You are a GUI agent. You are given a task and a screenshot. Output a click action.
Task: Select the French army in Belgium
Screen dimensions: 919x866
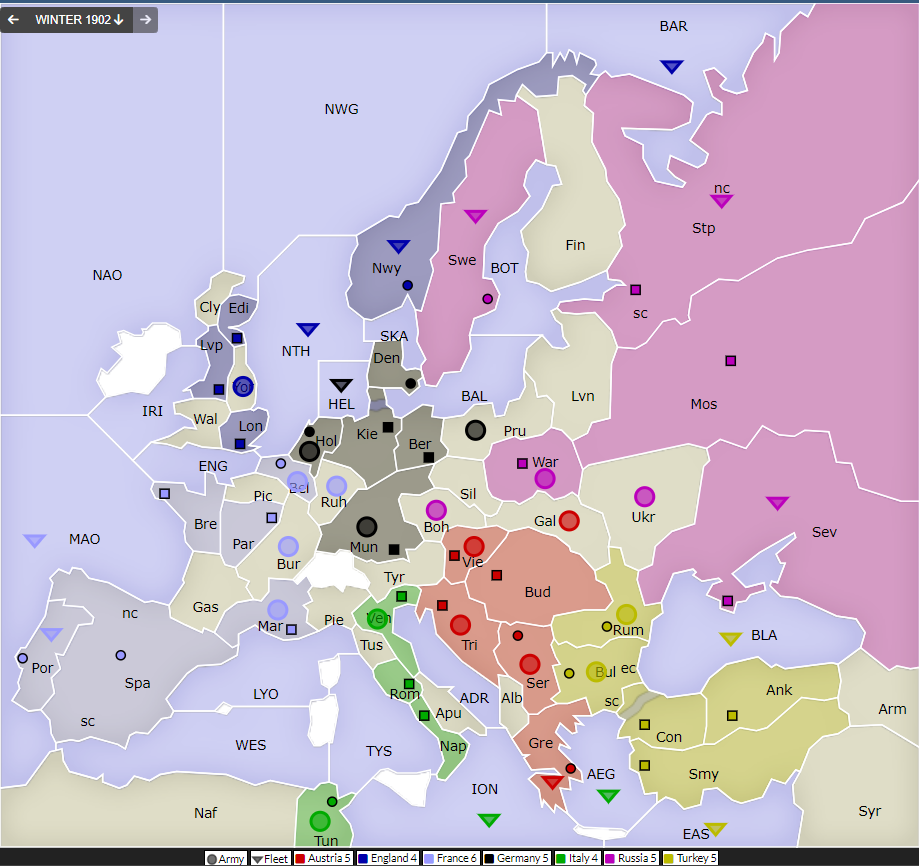[298, 482]
